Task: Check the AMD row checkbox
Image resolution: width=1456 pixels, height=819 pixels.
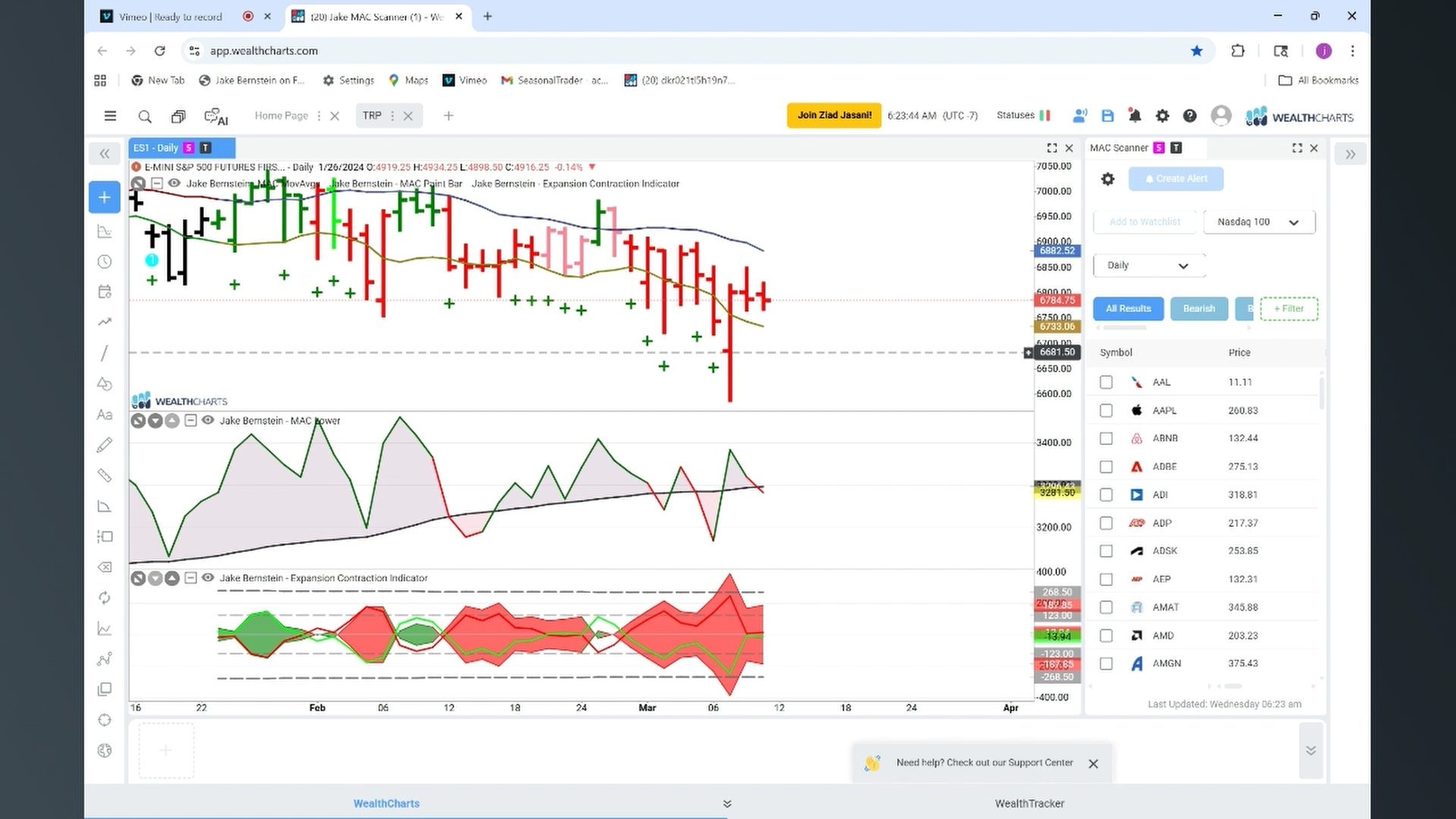Action: 1106,635
